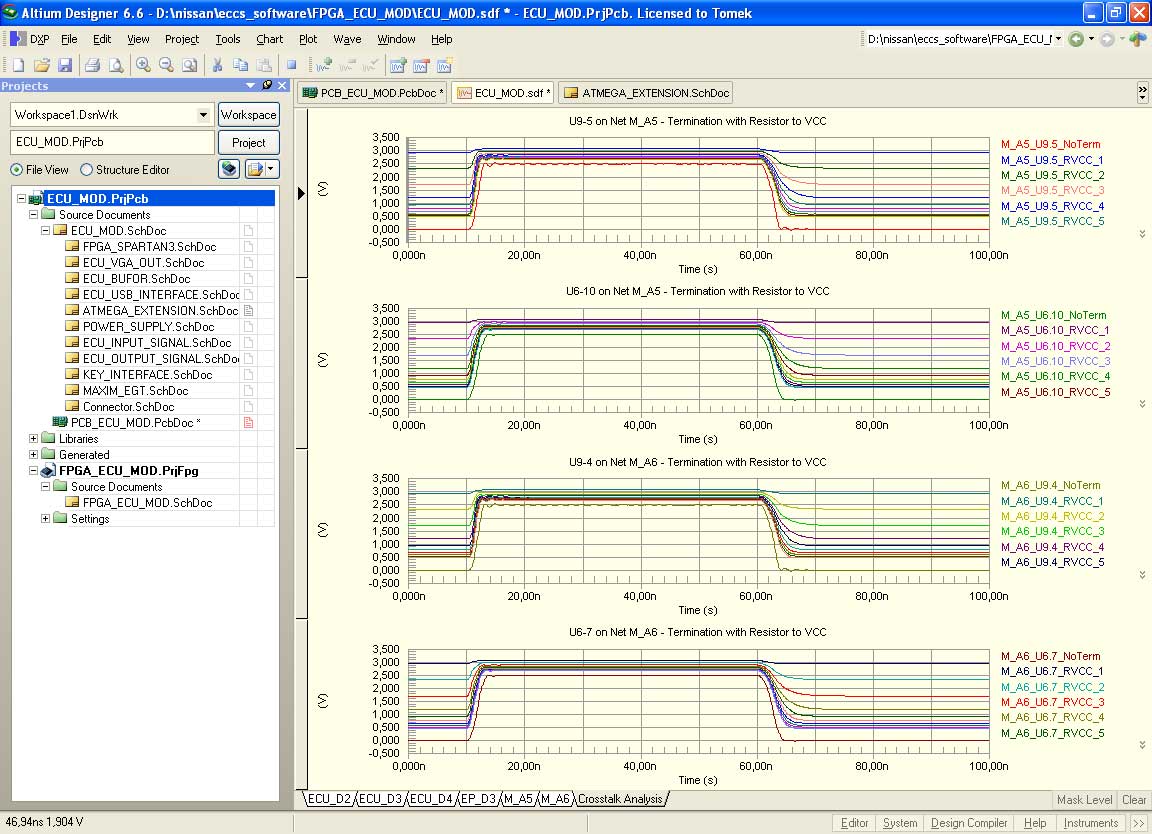Click the Zoom In magnifier icon
1152x834 pixels.
pos(144,65)
